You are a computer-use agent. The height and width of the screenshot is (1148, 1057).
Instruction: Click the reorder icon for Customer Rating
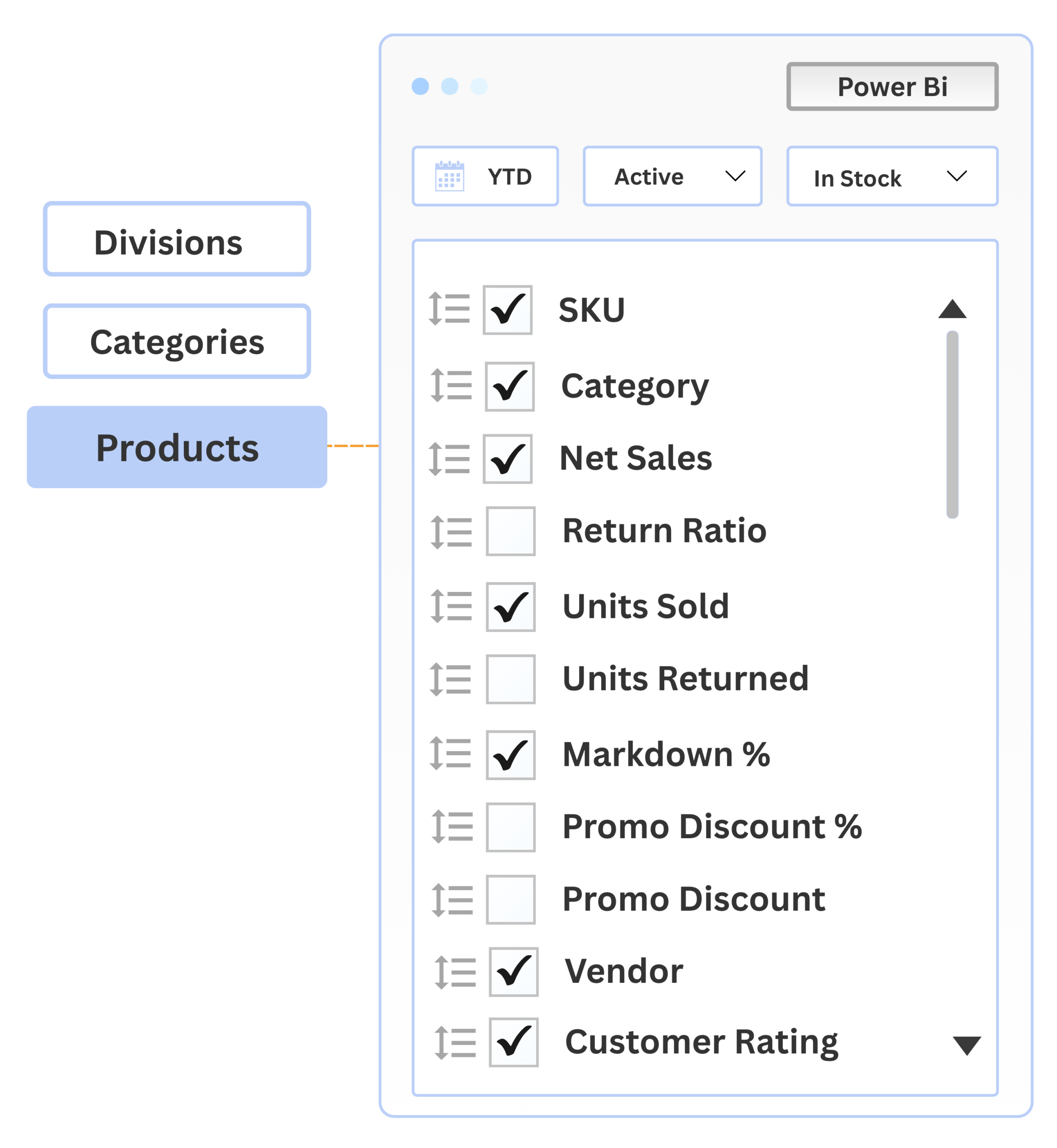[455, 1043]
